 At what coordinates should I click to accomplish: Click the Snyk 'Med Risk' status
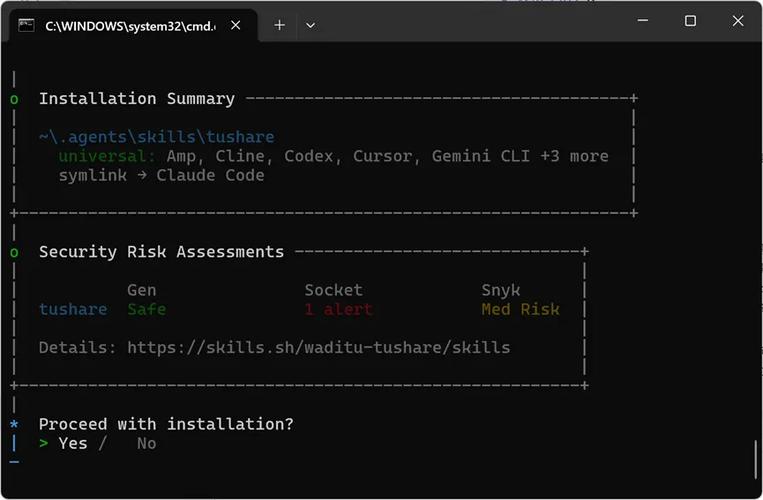[x=521, y=309]
